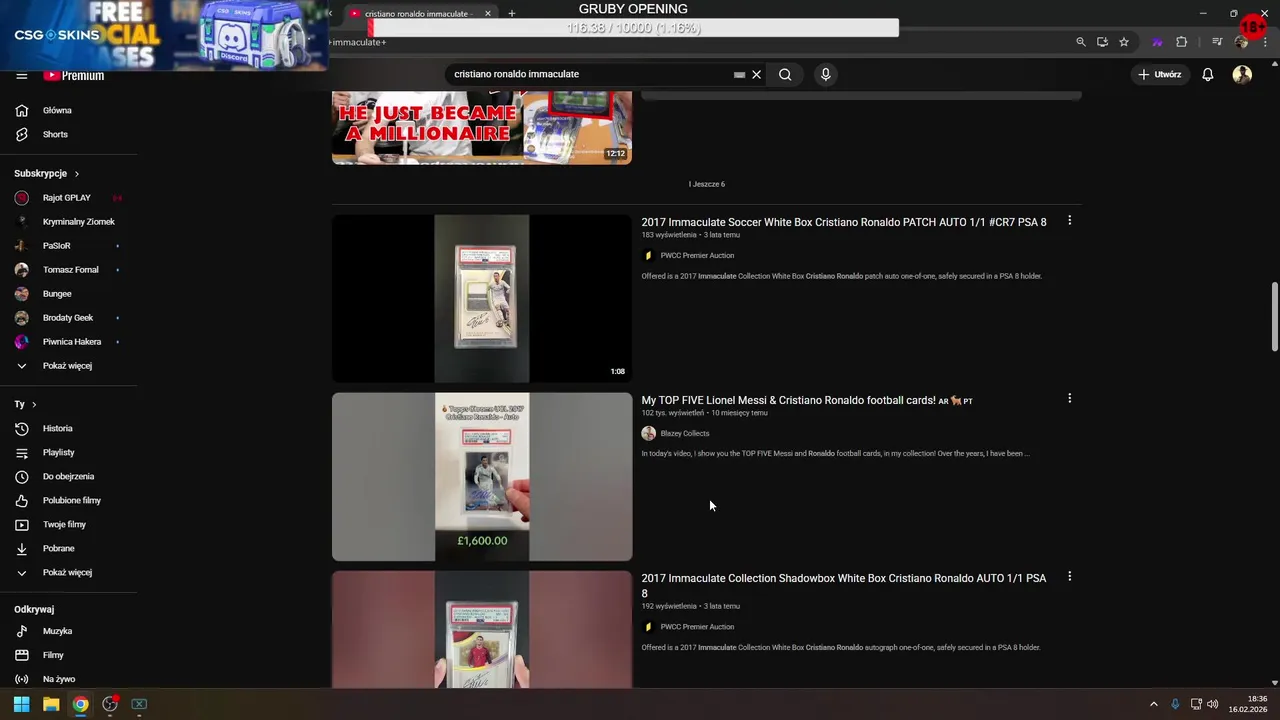This screenshot has height=720, width=1280.
Task: Click the page vertical scrollbar thumb
Action: click(x=1275, y=316)
